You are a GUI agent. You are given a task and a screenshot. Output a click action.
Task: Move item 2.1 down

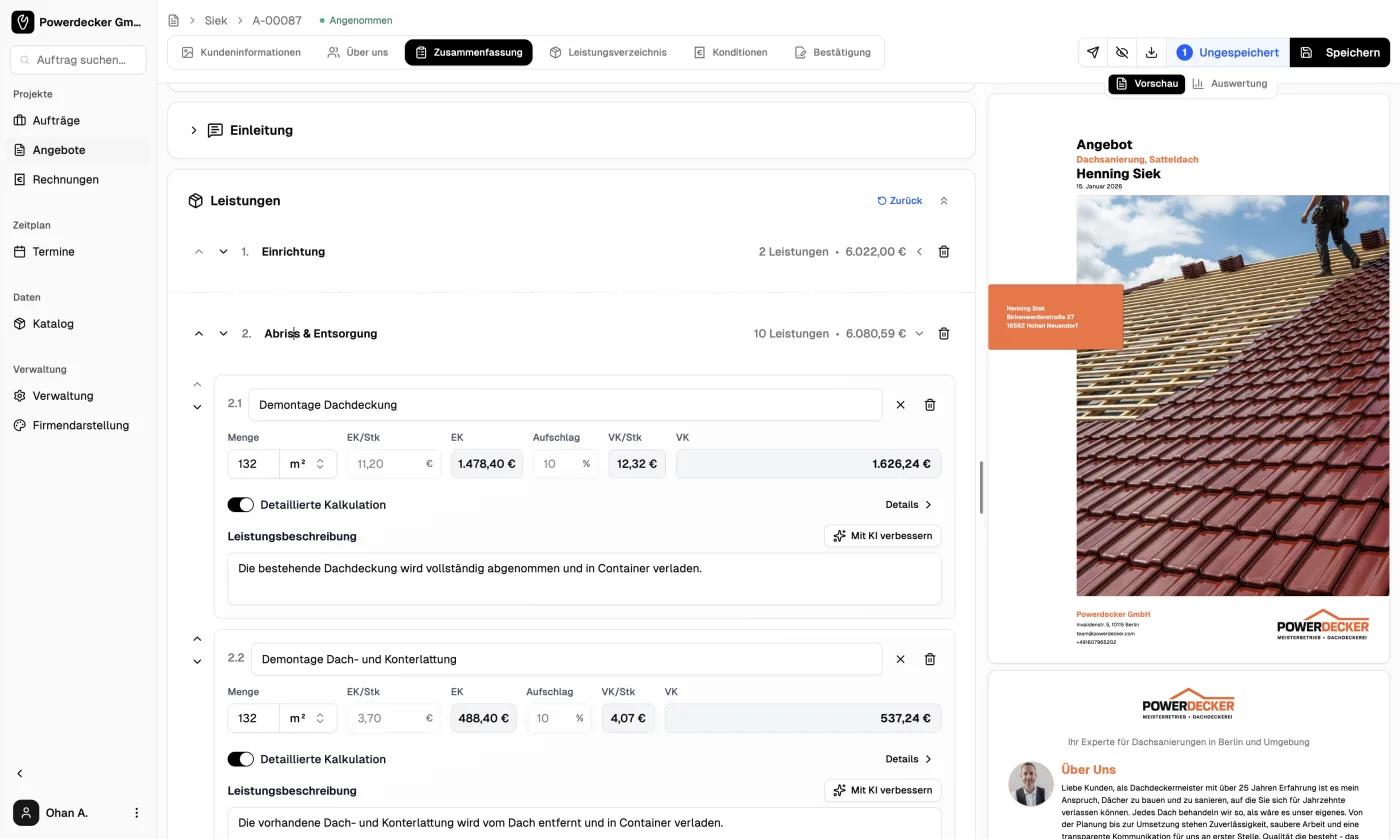(x=197, y=407)
